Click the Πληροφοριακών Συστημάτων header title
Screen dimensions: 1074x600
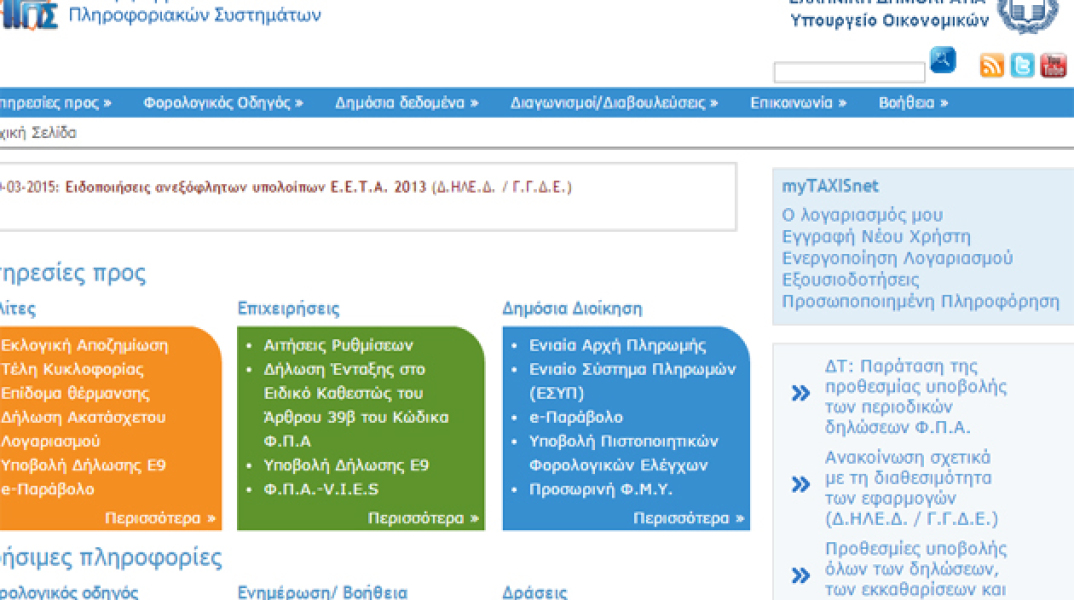(x=195, y=14)
